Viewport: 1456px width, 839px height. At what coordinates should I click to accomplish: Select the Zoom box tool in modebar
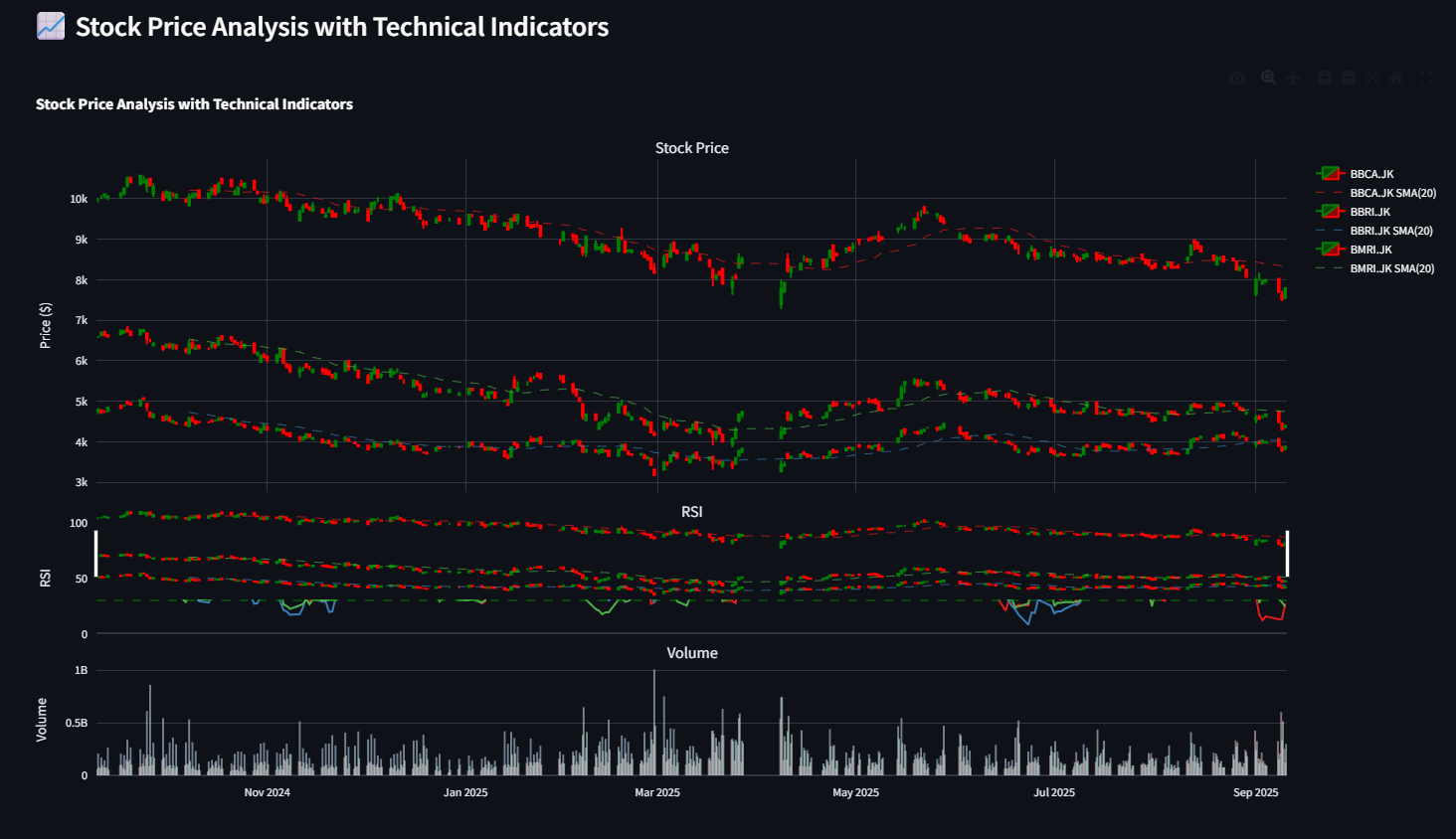[x=1269, y=78]
